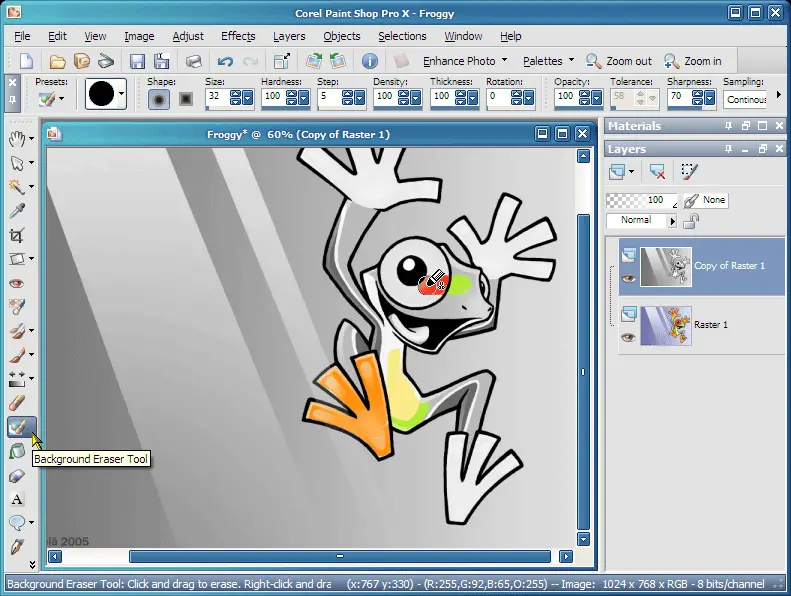Click the Save icon in toolbar
Viewport: 791px width, 596px height.
(x=137, y=61)
